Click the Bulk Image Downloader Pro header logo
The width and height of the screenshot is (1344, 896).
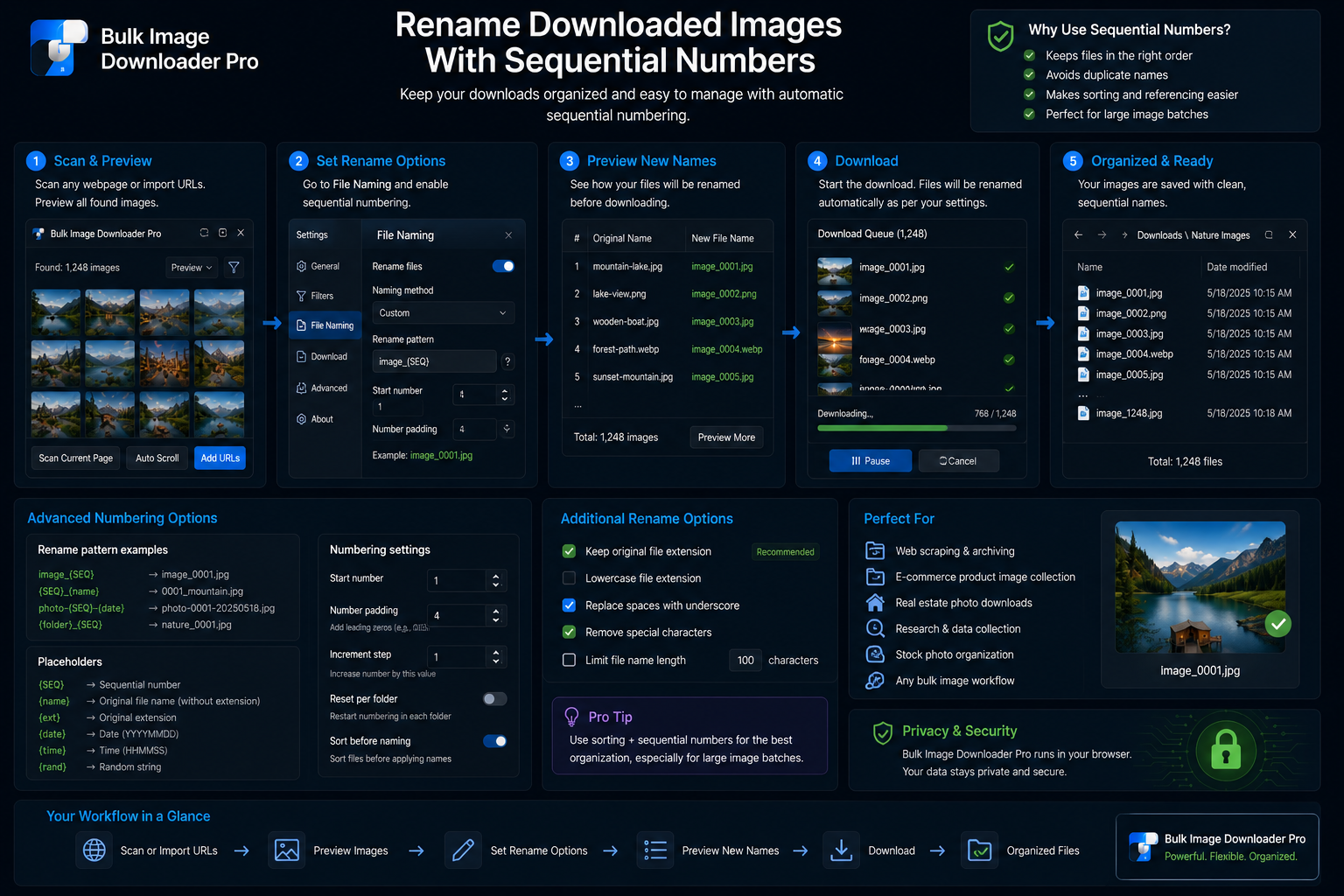[59, 47]
